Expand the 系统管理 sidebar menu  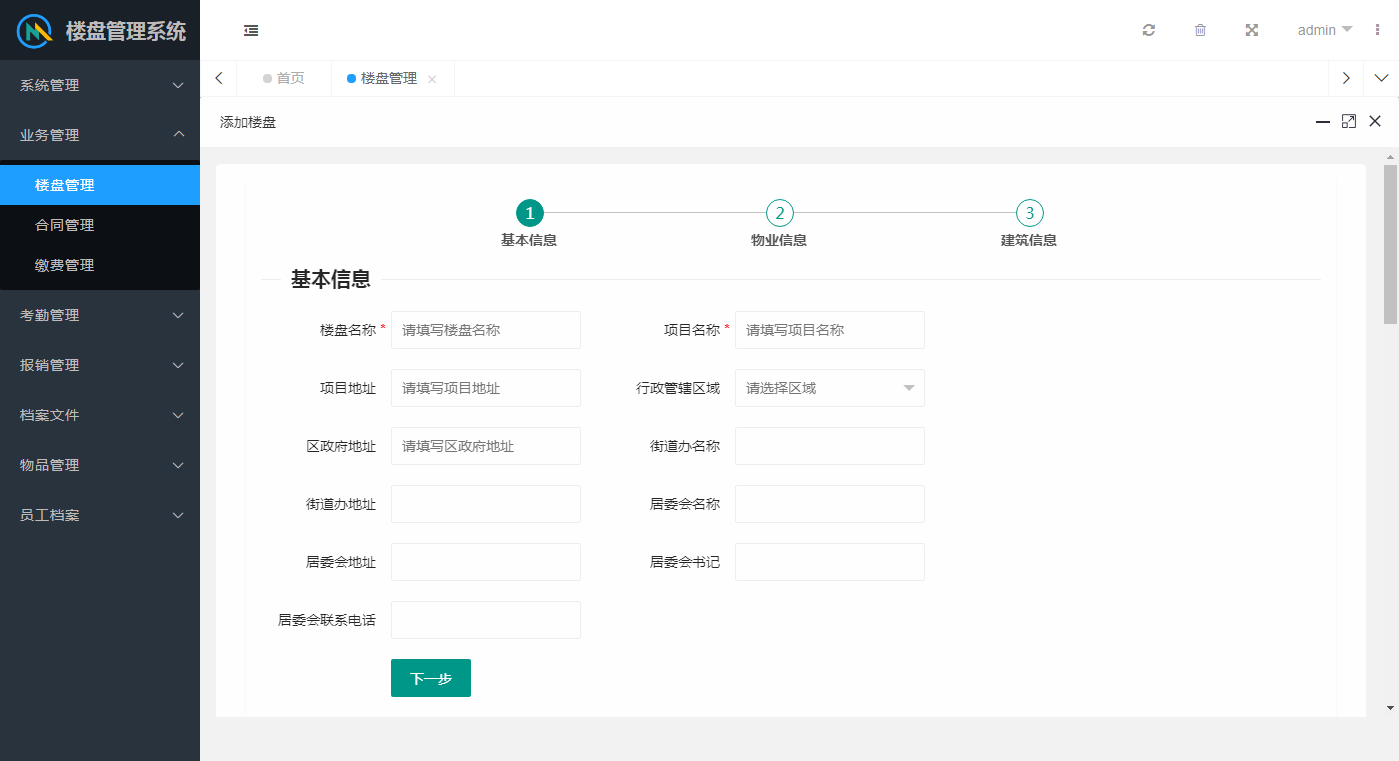click(100, 85)
